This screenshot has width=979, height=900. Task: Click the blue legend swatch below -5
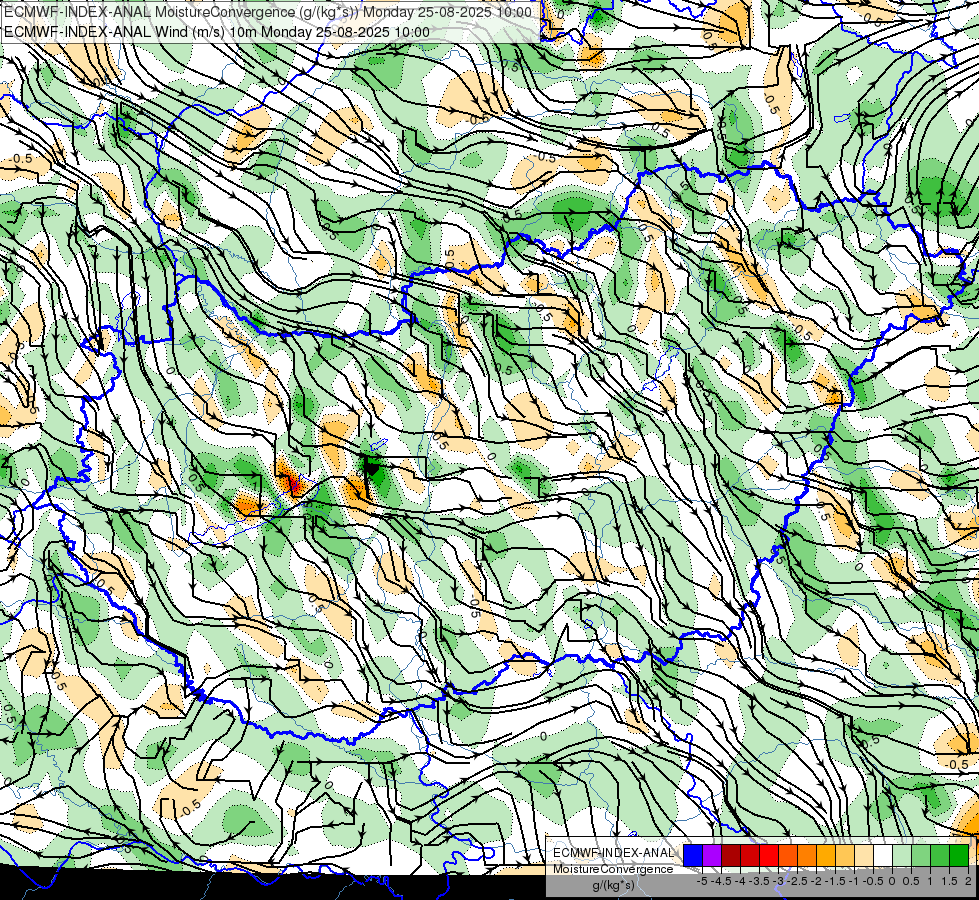point(693,855)
